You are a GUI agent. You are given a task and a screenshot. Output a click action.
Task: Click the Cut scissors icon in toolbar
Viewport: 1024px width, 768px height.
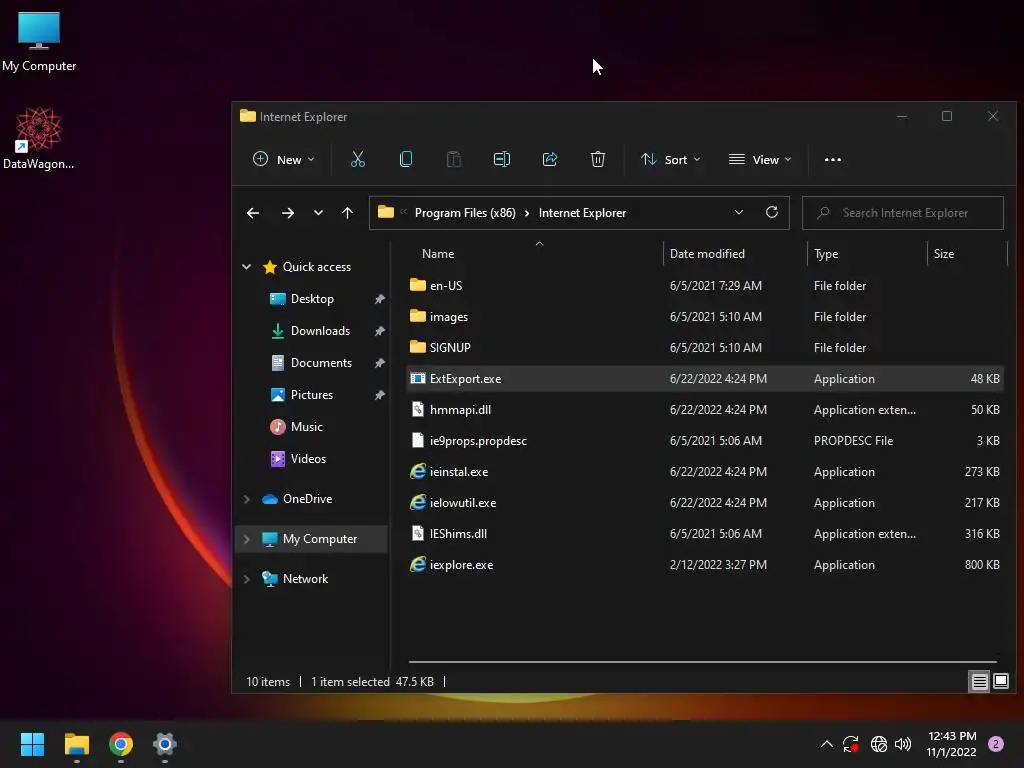click(358, 159)
